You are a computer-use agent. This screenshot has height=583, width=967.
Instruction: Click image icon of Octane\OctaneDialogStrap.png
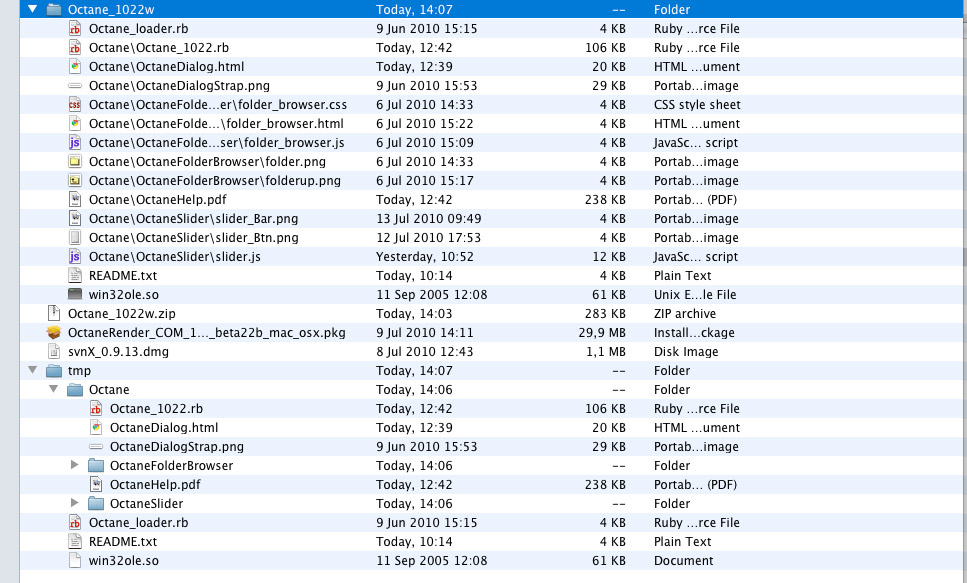point(75,86)
